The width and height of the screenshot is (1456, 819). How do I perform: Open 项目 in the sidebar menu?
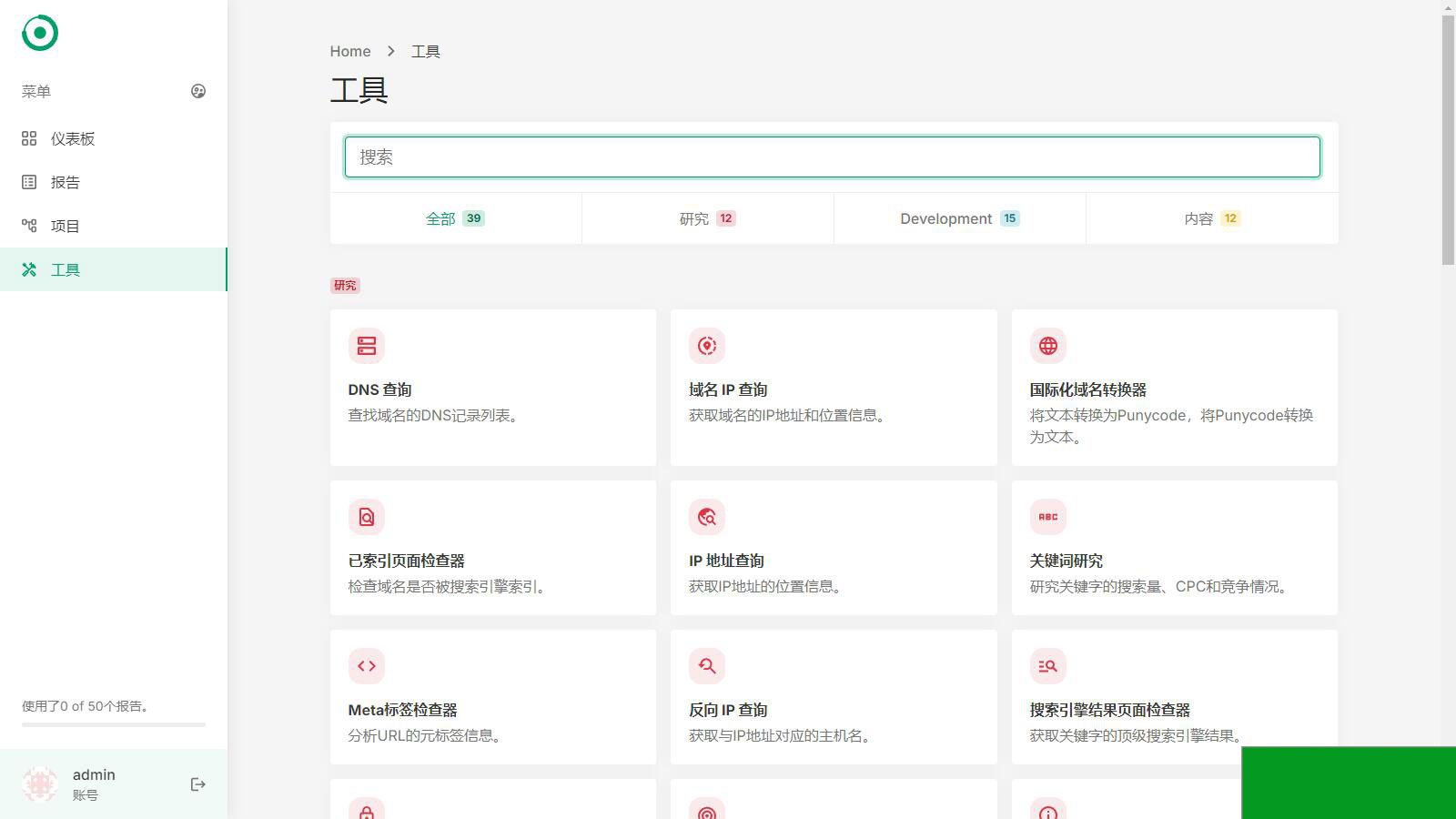(114, 226)
